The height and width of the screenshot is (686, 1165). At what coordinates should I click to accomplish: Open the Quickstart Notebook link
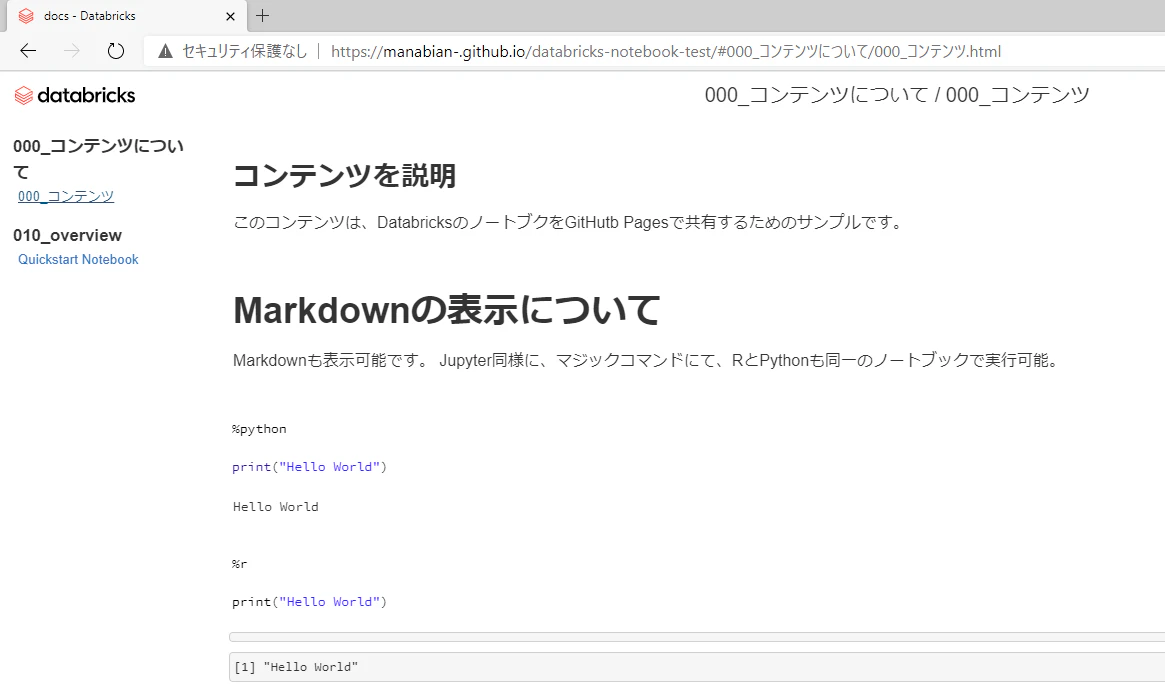(78, 259)
